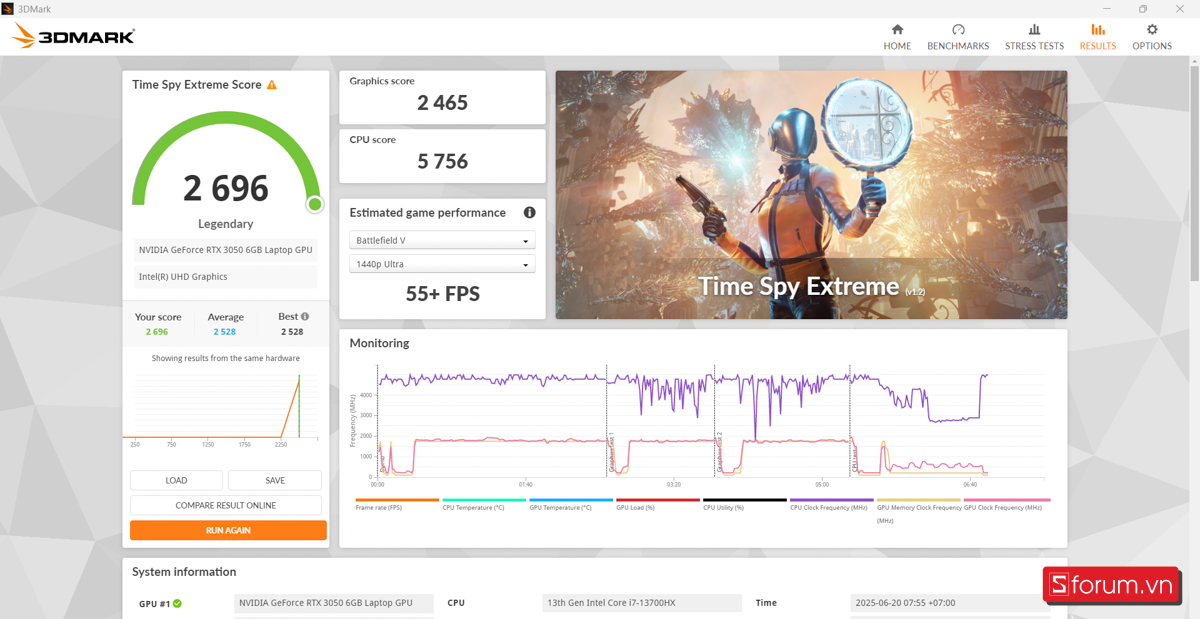The image size is (1200, 619).
Task: Start the benchmark with RUN AGAIN
Action: coord(228,530)
